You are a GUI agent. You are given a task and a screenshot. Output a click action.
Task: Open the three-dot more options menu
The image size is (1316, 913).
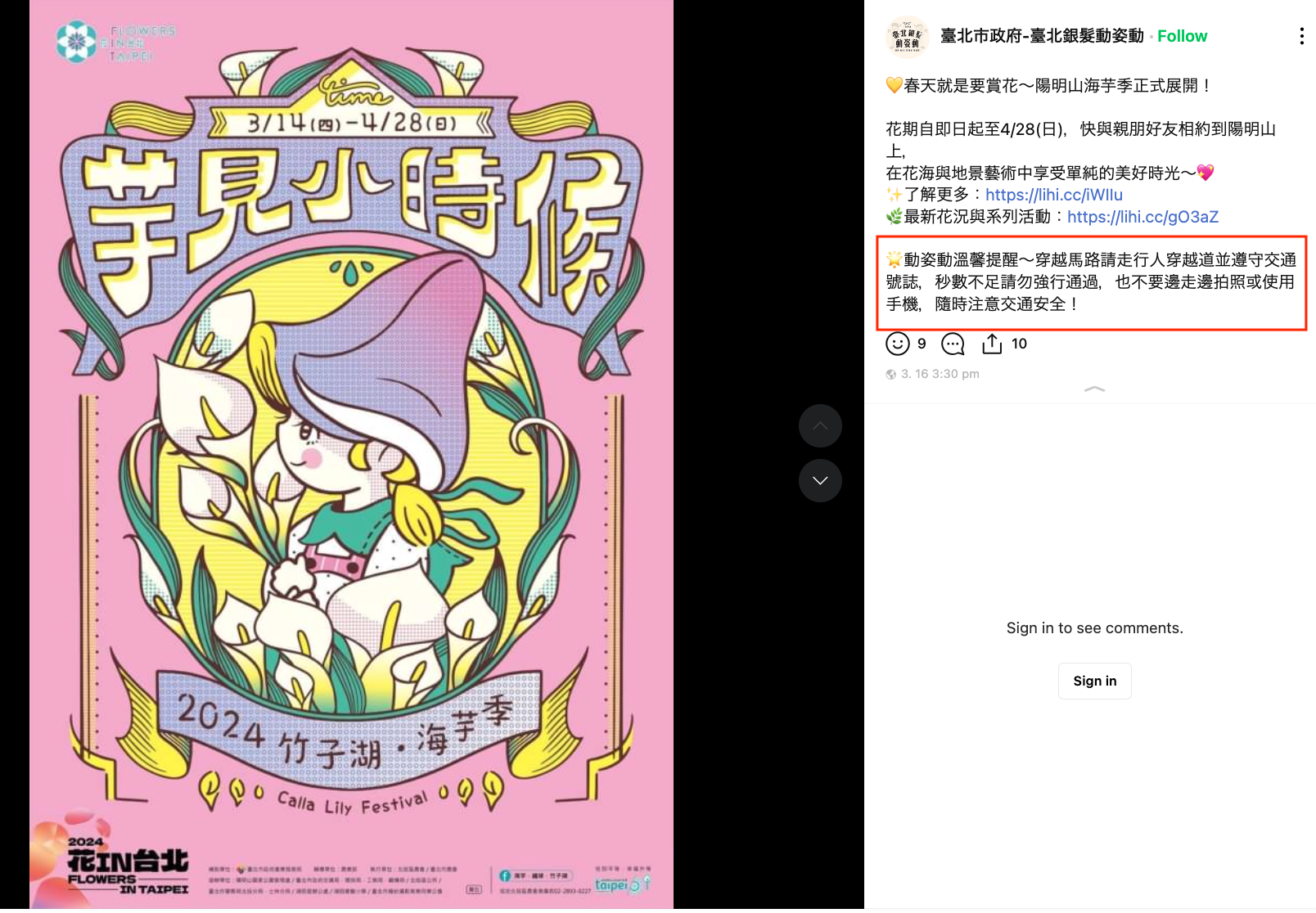coord(1301,36)
